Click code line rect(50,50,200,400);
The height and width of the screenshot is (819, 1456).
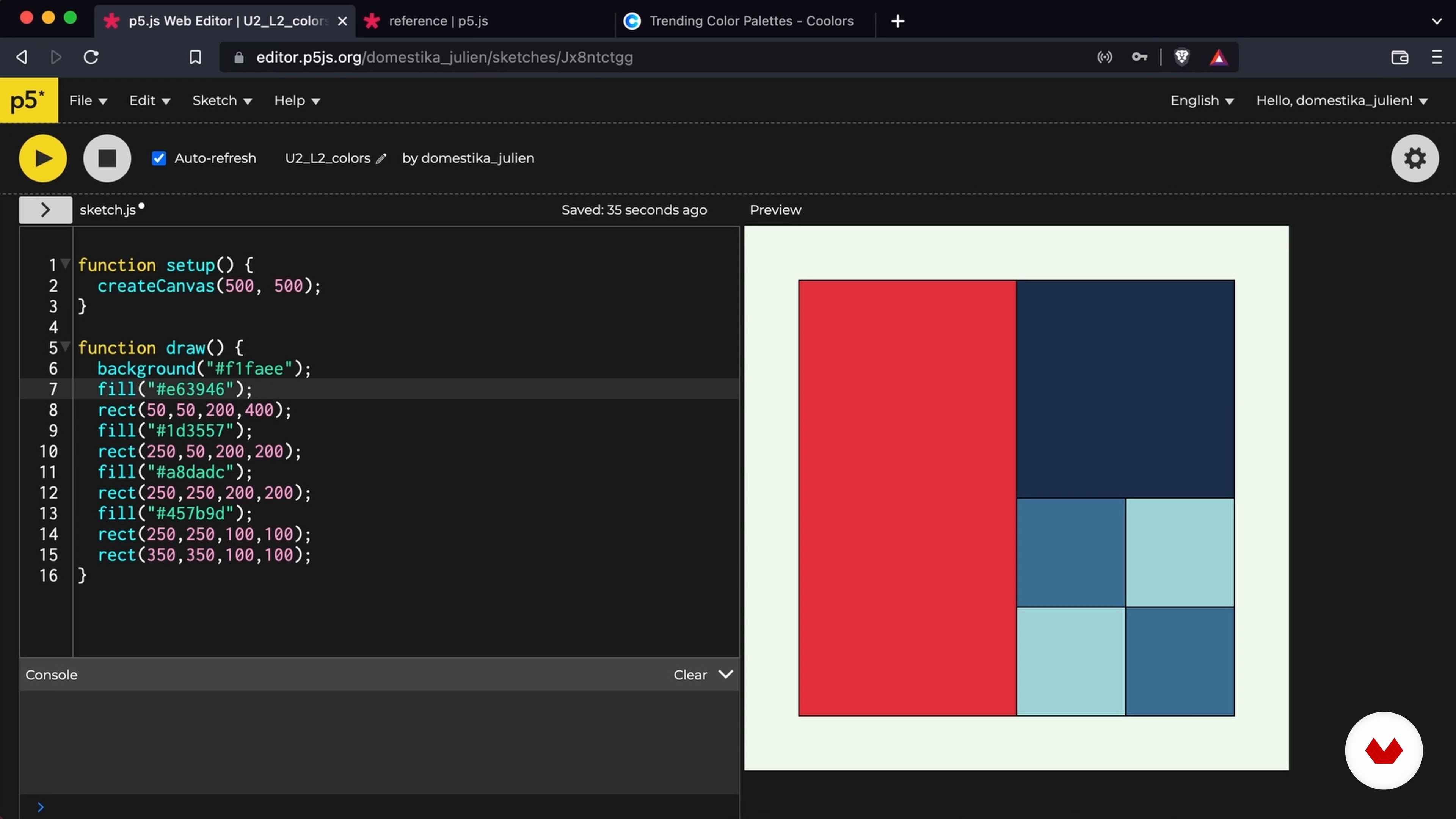click(x=195, y=410)
